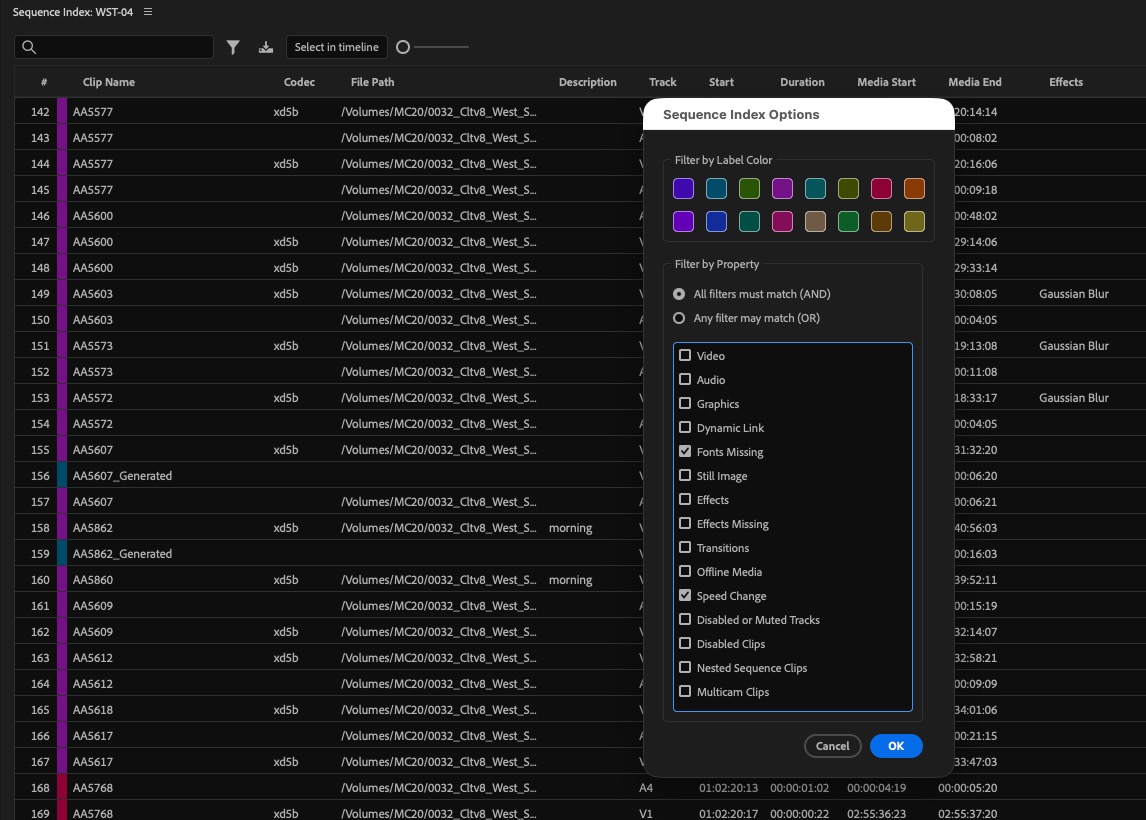Click the Select in timeline button
Image resolution: width=1146 pixels, height=820 pixels.
336,47
